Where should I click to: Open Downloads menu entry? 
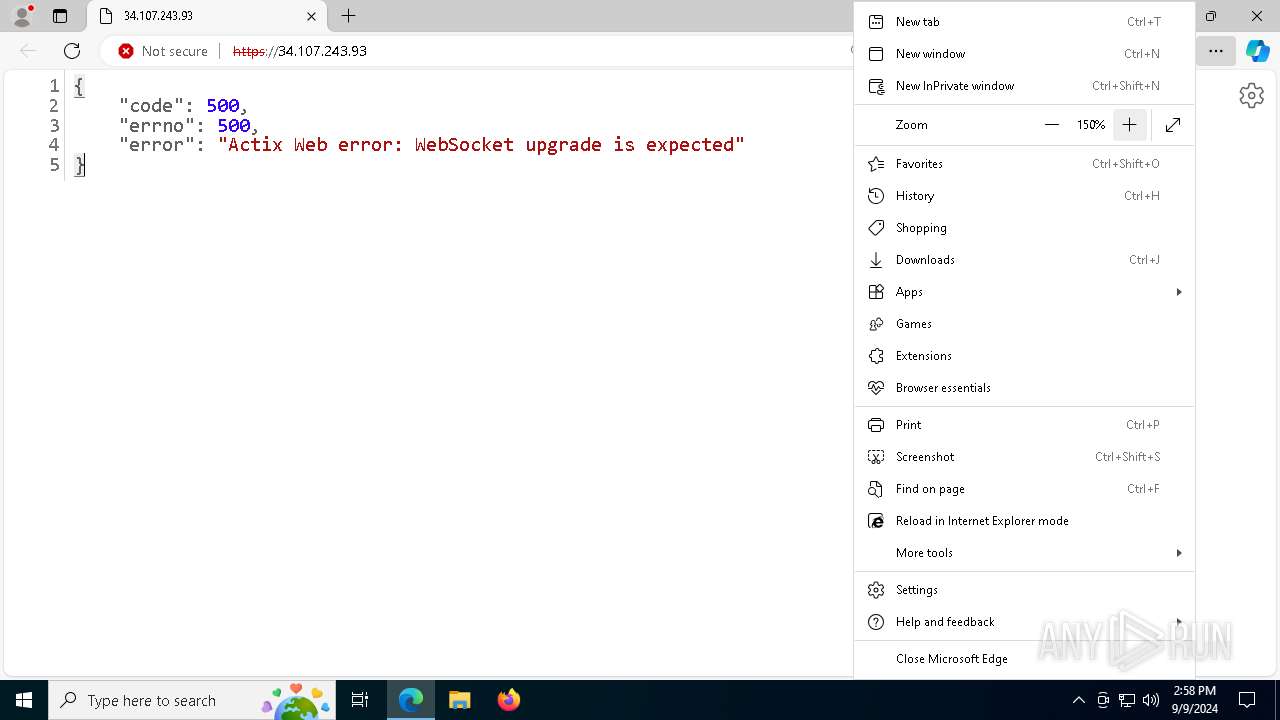(1024, 260)
